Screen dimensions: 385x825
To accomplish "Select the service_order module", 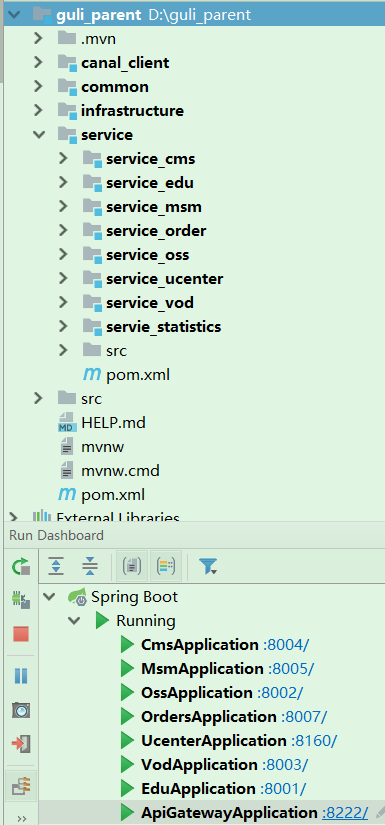I will (156, 231).
